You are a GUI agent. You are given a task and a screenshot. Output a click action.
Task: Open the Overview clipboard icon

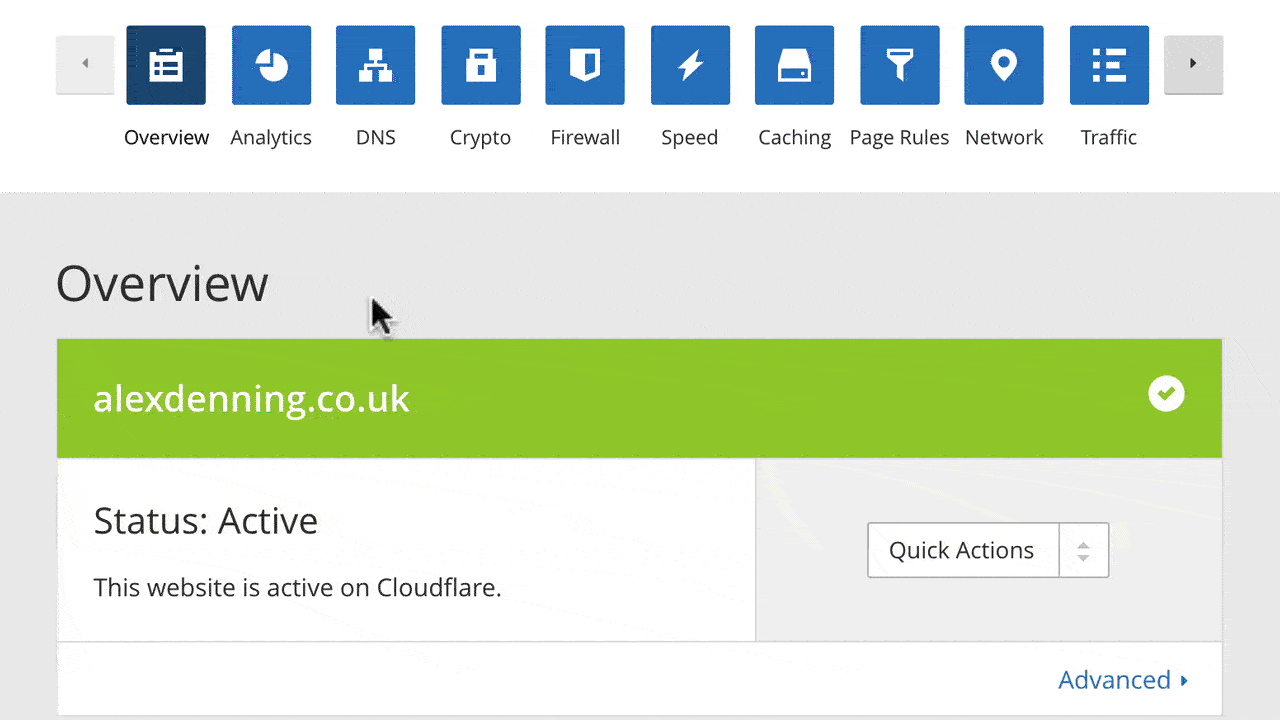tap(166, 65)
